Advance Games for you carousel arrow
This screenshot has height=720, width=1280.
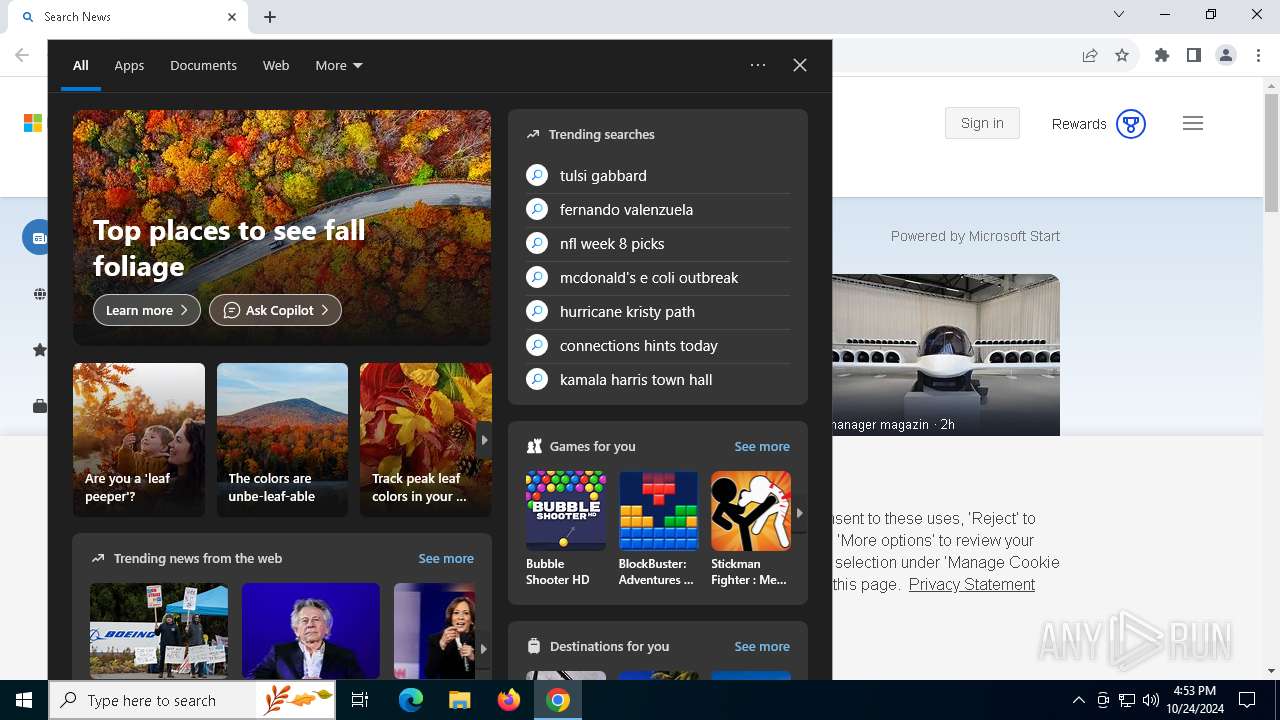click(x=799, y=512)
